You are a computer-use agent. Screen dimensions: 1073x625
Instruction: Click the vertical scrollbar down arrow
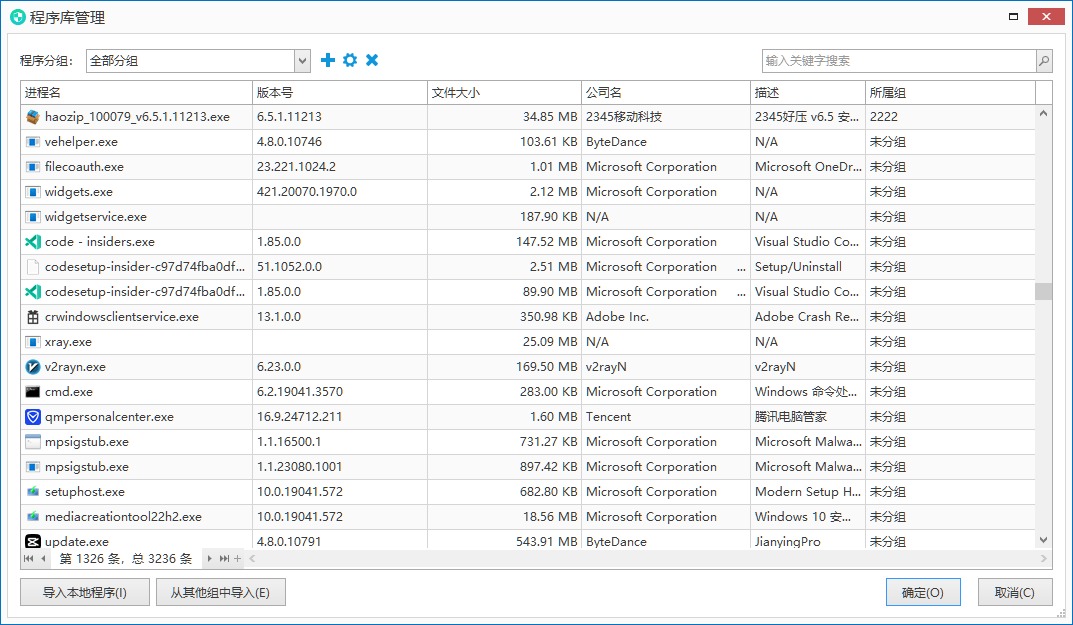click(1043, 540)
